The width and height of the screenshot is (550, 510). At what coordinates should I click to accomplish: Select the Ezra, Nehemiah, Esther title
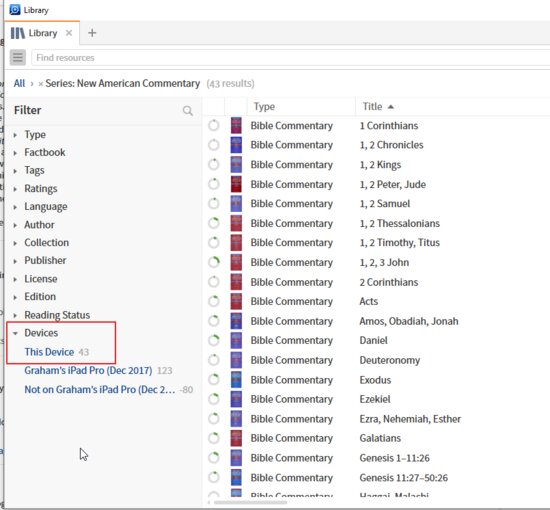[x=410, y=419]
